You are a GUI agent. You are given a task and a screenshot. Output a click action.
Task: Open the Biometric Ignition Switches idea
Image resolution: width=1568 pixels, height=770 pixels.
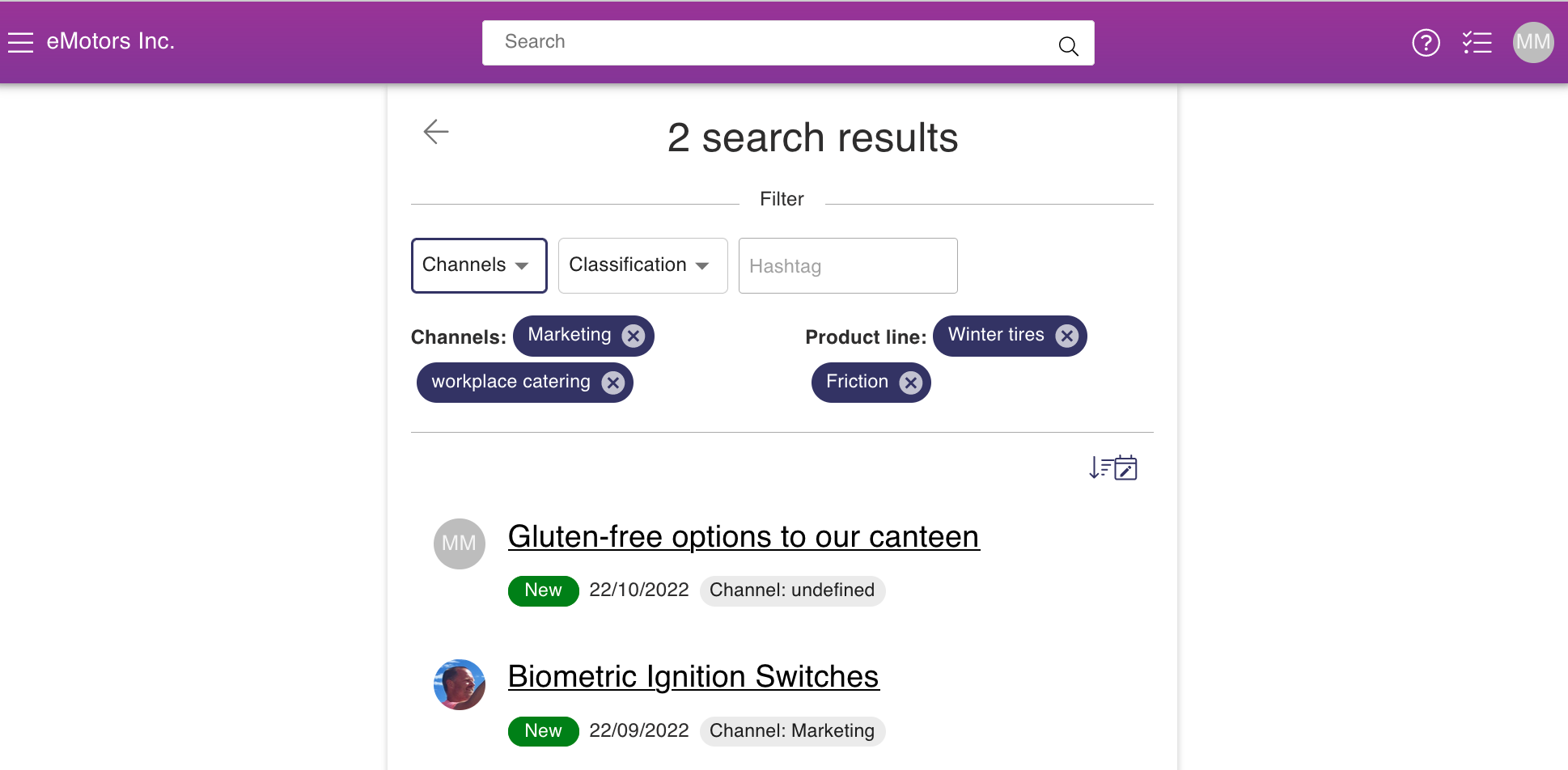[693, 677]
